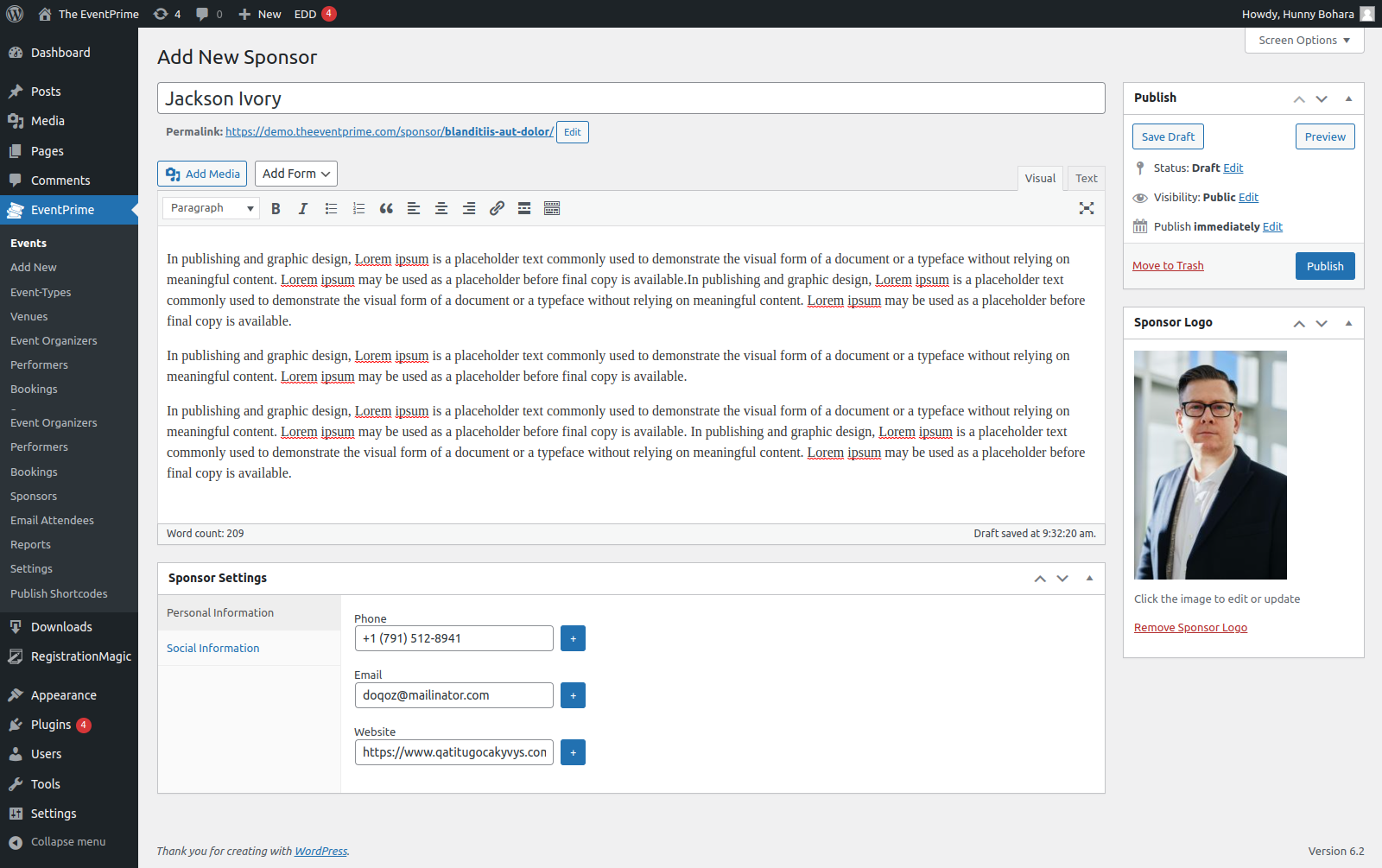Insert a blockquote
Viewport: 1382px width, 868px height.
click(x=386, y=208)
